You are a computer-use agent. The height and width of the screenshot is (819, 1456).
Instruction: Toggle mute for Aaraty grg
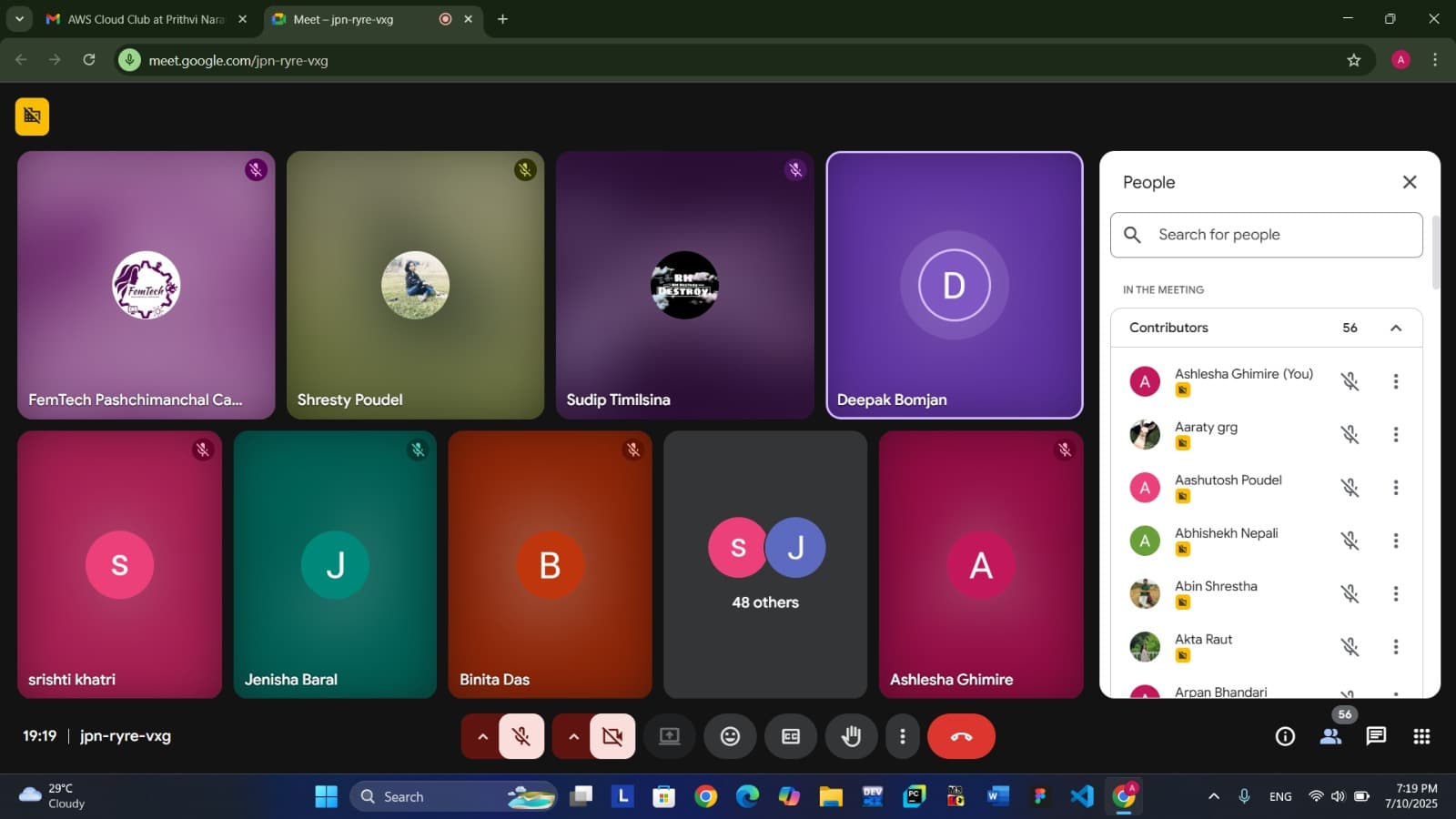click(x=1350, y=435)
